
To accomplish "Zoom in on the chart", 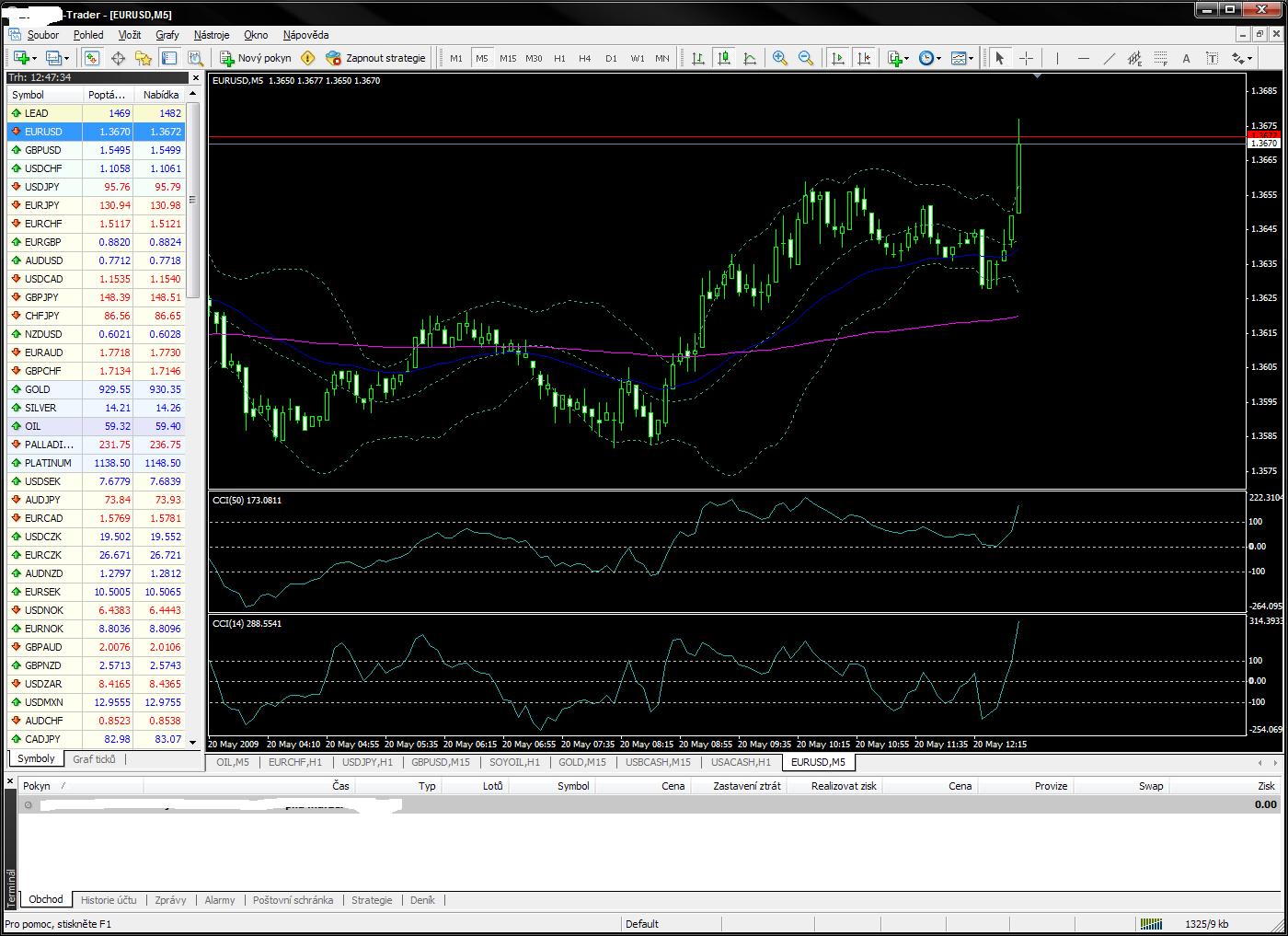I will [780, 58].
